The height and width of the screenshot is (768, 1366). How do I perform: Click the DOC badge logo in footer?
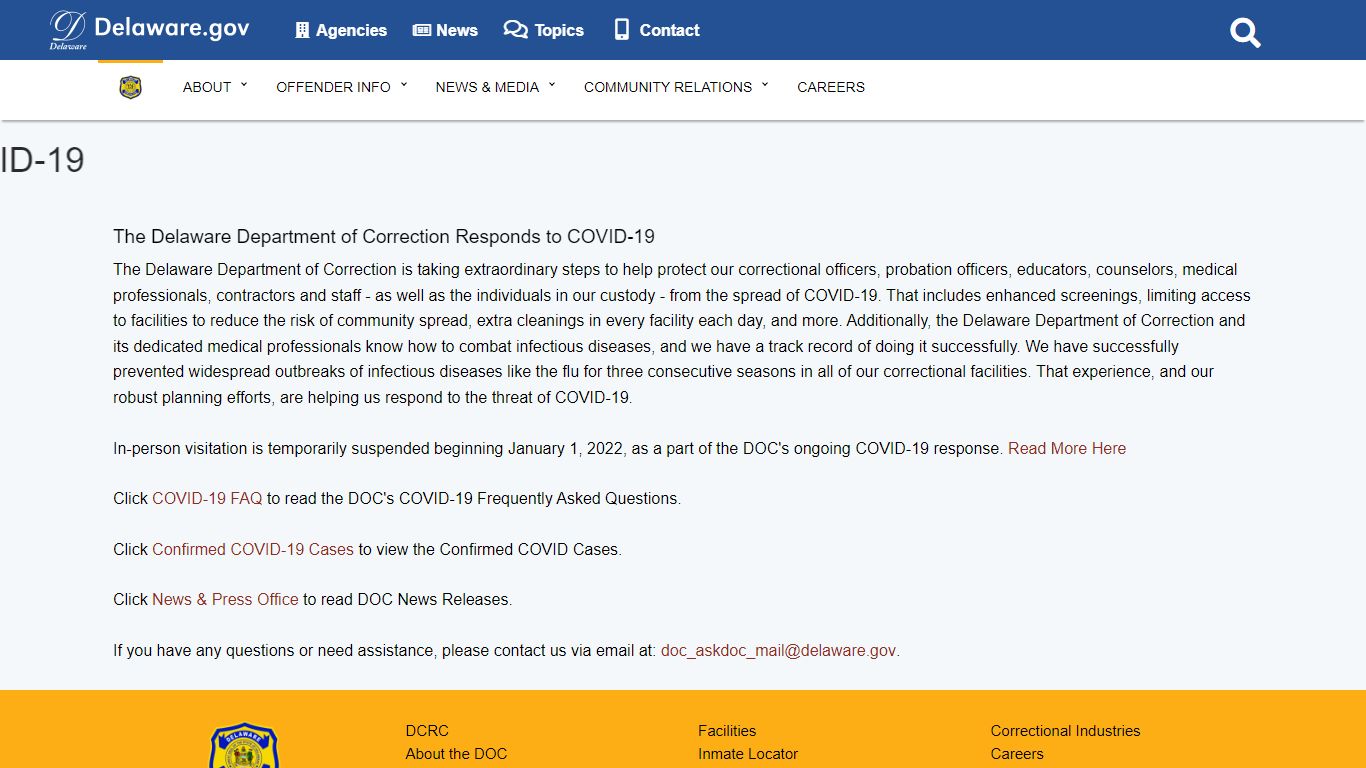tap(244, 746)
